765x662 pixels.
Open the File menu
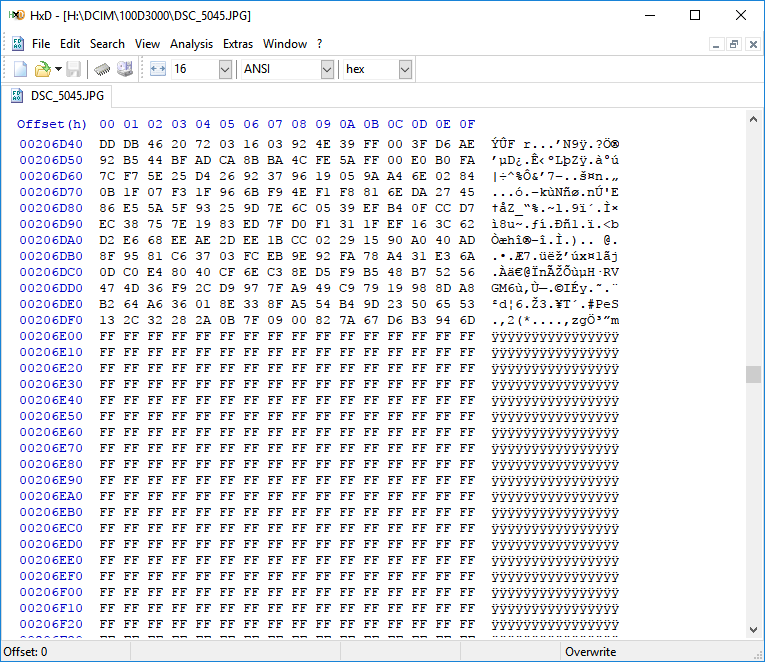click(x=41, y=44)
